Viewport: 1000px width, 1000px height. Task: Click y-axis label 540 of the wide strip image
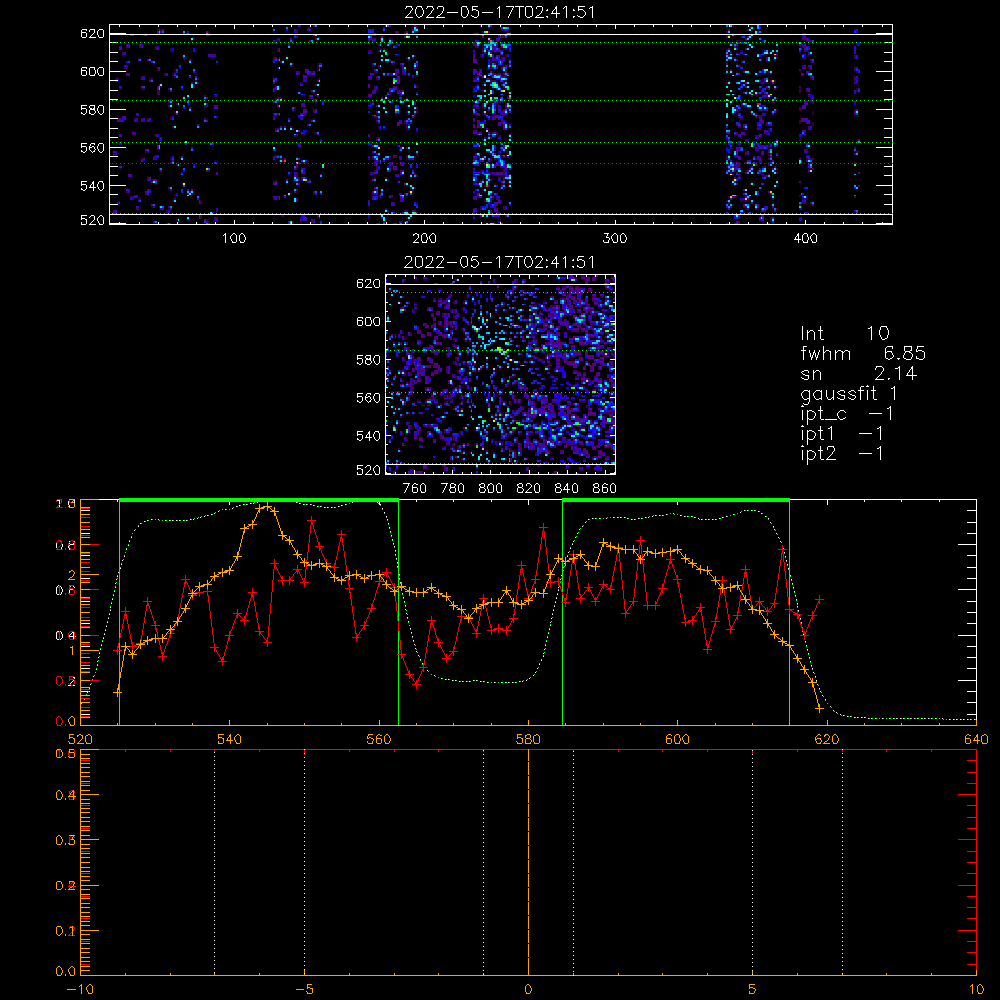[x=92, y=186]
